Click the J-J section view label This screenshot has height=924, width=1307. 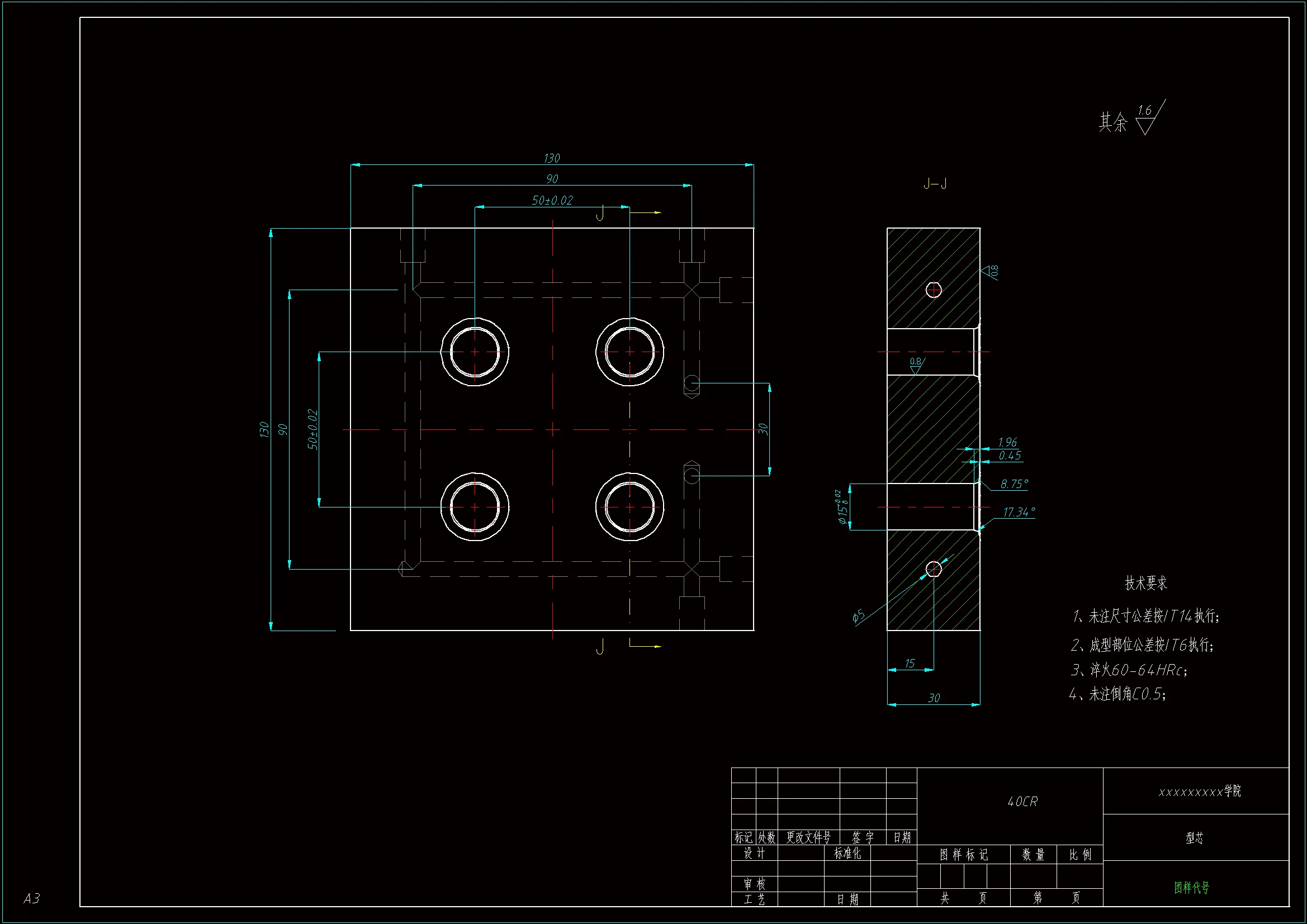935,183
